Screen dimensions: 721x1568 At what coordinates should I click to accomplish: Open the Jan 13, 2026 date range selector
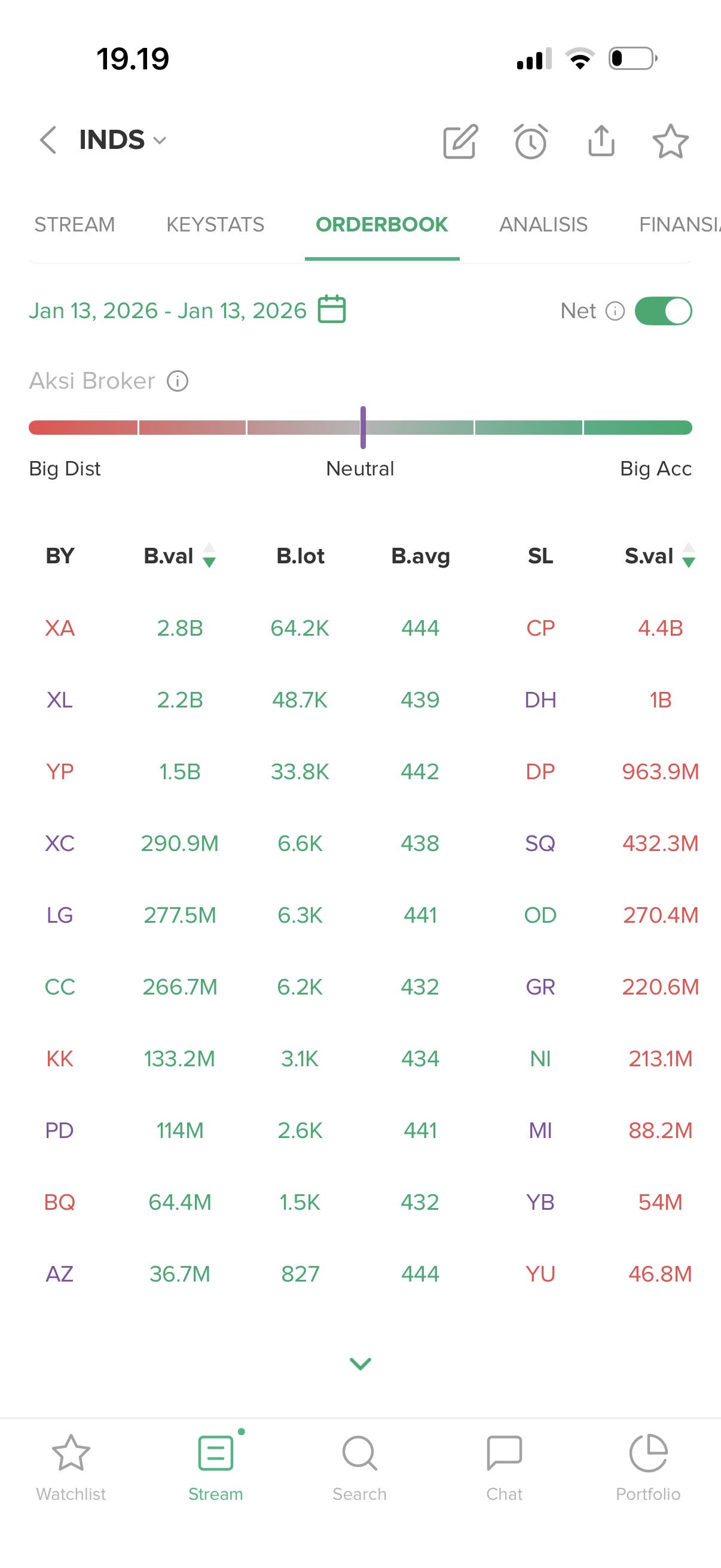coord(168,311)
